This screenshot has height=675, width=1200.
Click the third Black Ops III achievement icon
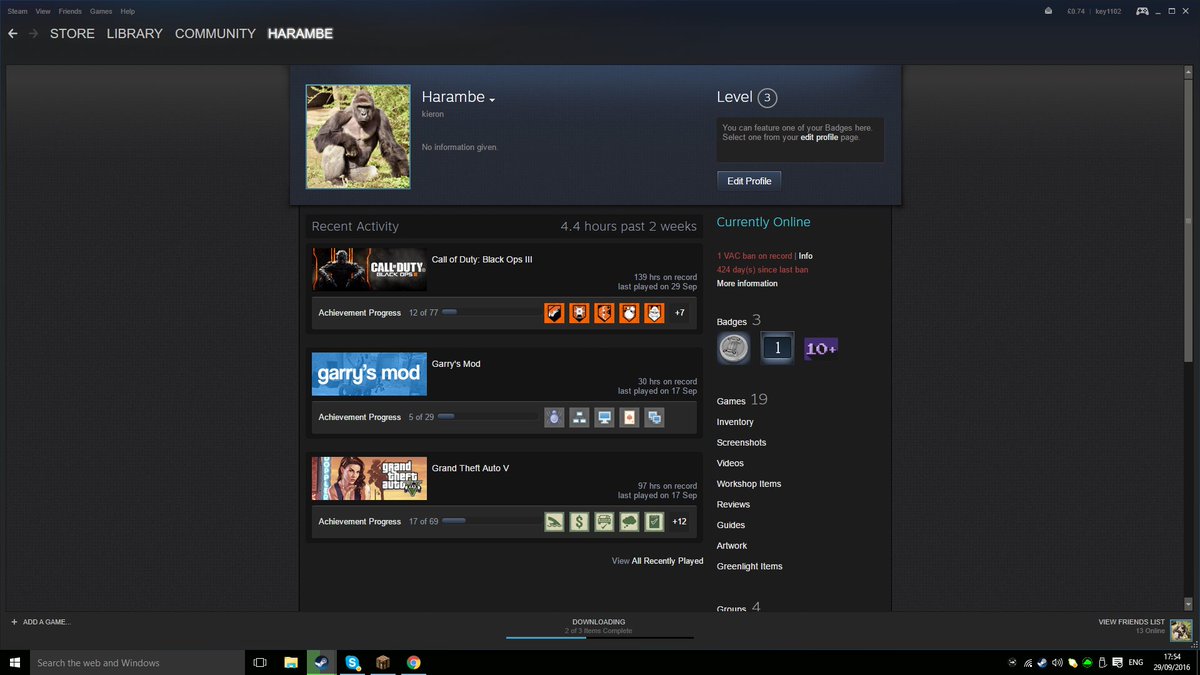click(604, 313)
